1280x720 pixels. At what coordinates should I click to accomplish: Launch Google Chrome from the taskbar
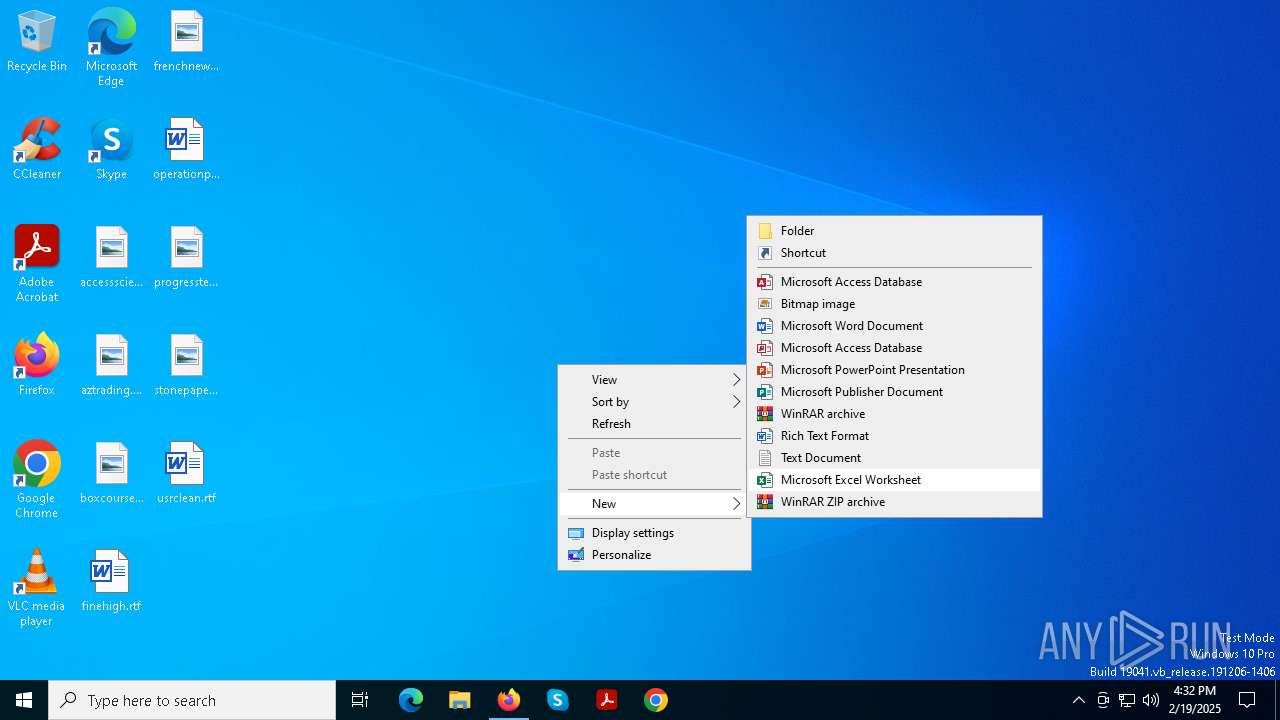pos(656,700)
